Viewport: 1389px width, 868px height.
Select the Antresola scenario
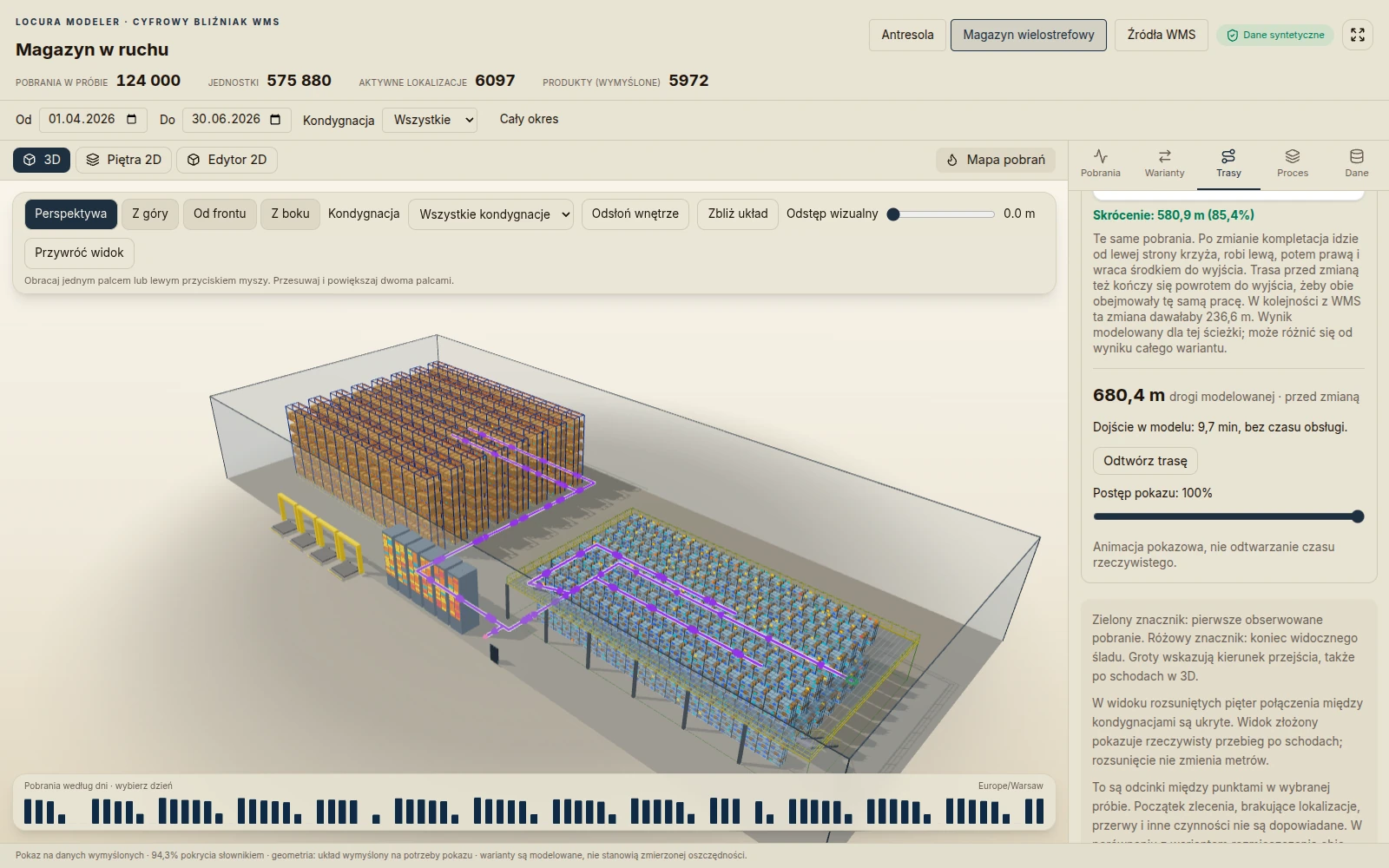tap(907, 35)
